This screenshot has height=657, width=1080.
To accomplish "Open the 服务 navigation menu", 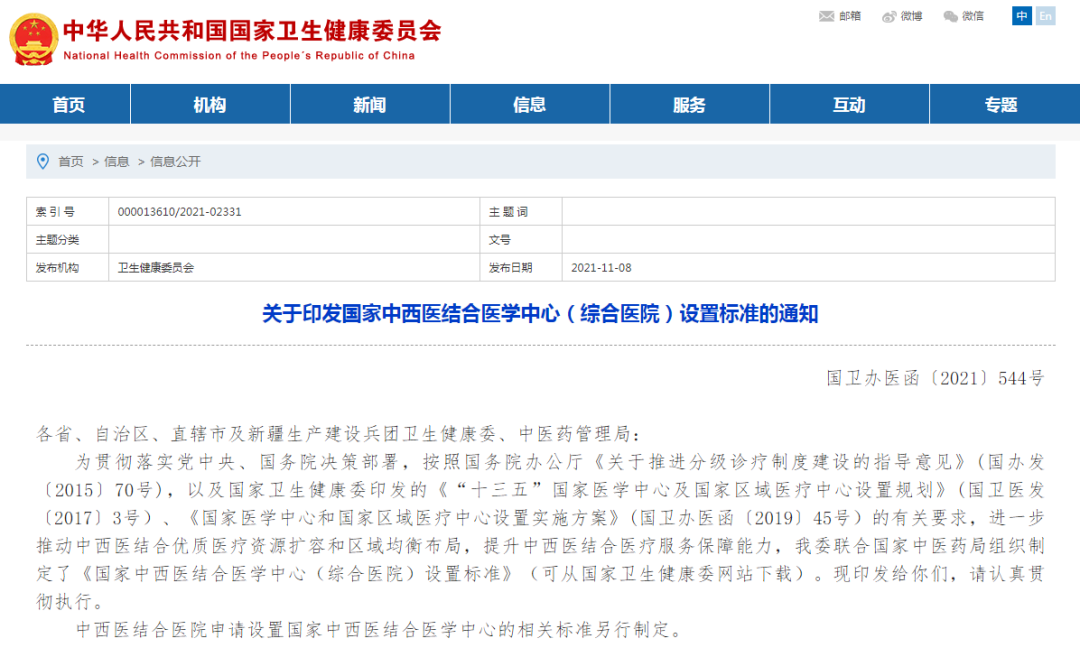I will [x=689, y=105].
